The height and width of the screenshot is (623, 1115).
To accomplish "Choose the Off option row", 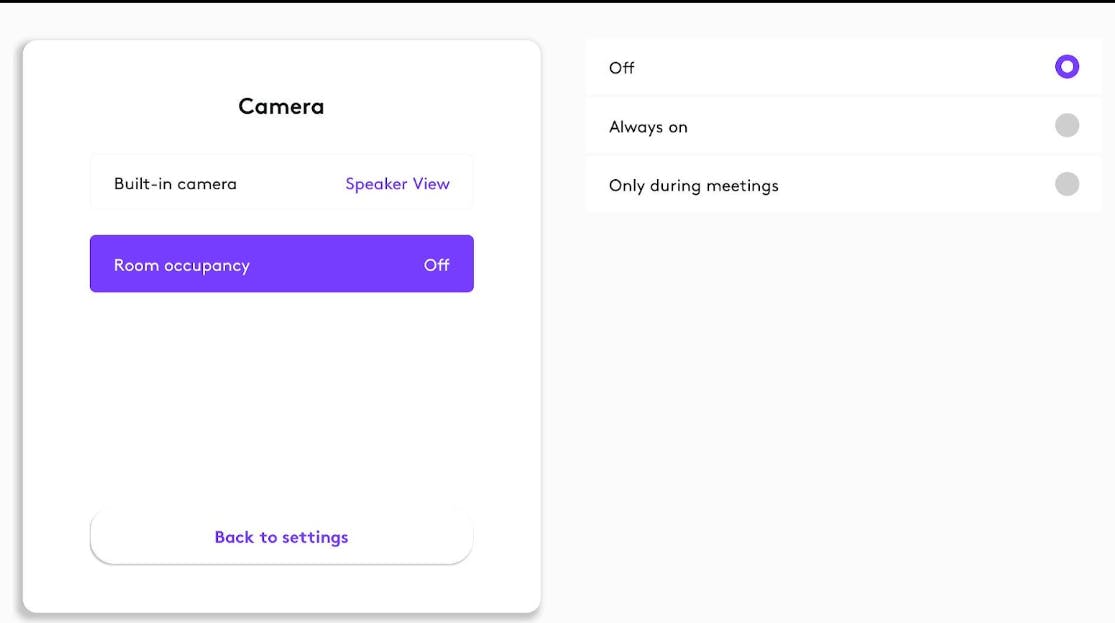I will 842,67.
